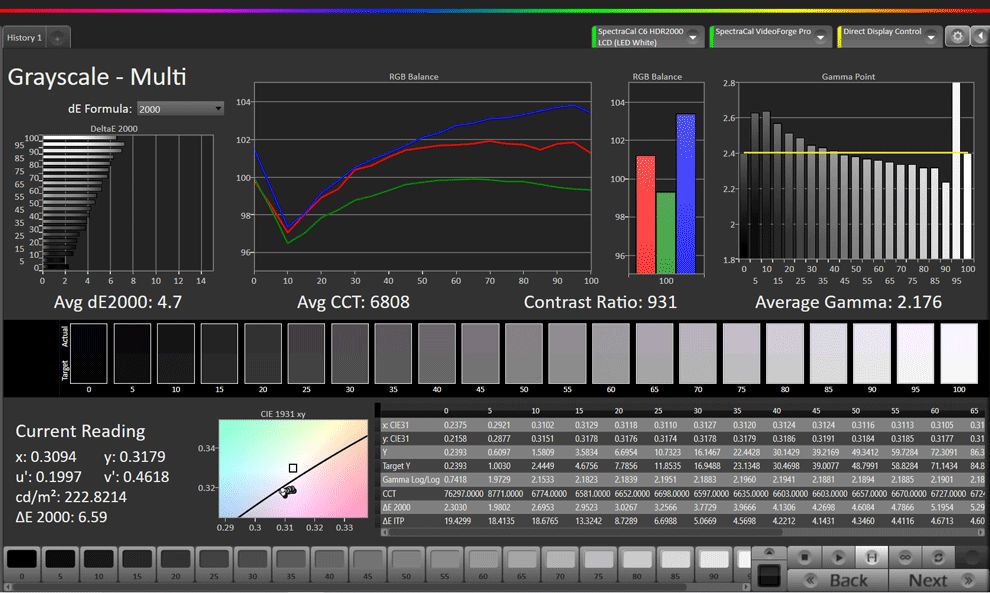Open the dE Formula dropdown
990x593 pixels.
point(181,109)
